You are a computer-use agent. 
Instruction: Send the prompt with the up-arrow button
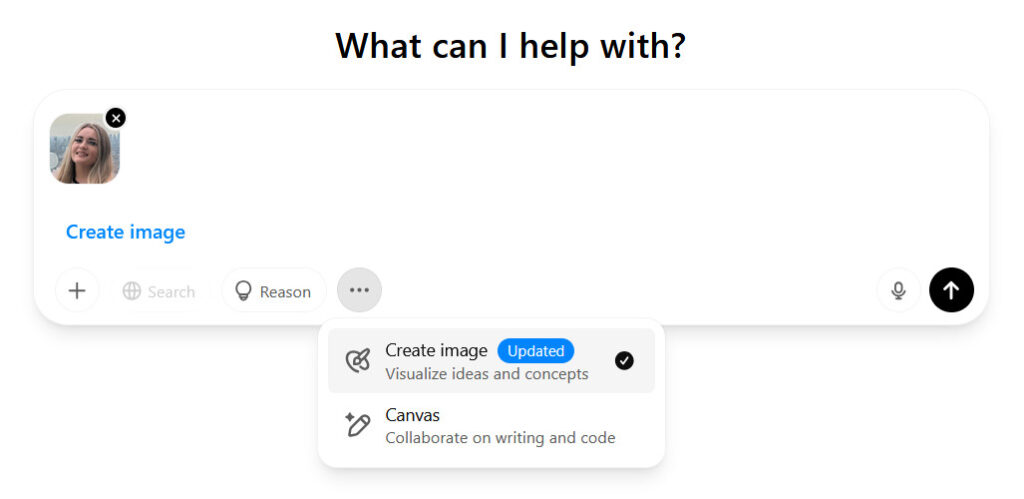[952, 290]
